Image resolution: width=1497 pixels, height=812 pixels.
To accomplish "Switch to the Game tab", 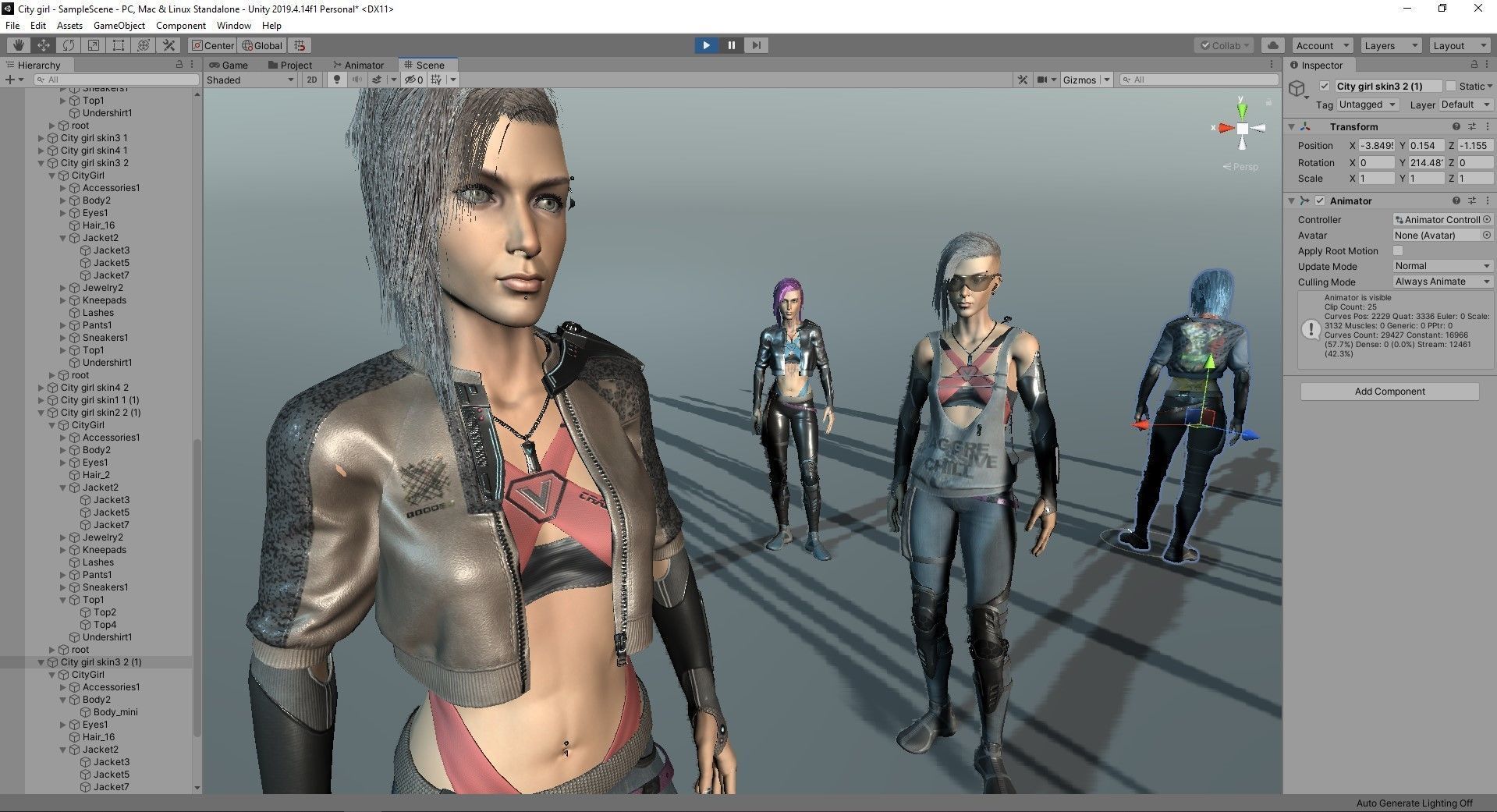I will 229,65.
